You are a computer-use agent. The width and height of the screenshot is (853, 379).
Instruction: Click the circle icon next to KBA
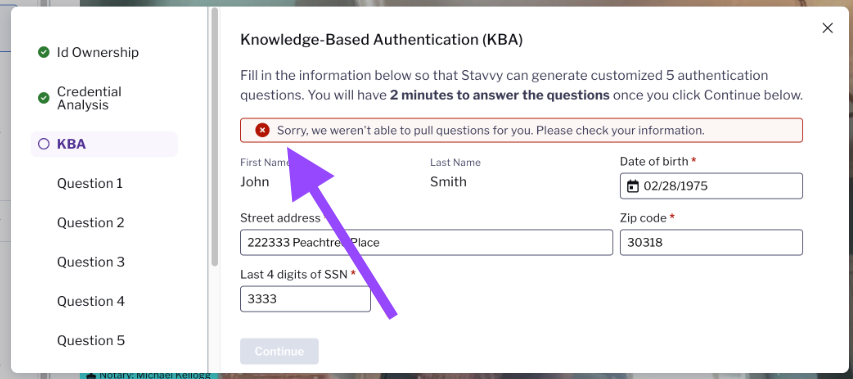click(44, 144)
